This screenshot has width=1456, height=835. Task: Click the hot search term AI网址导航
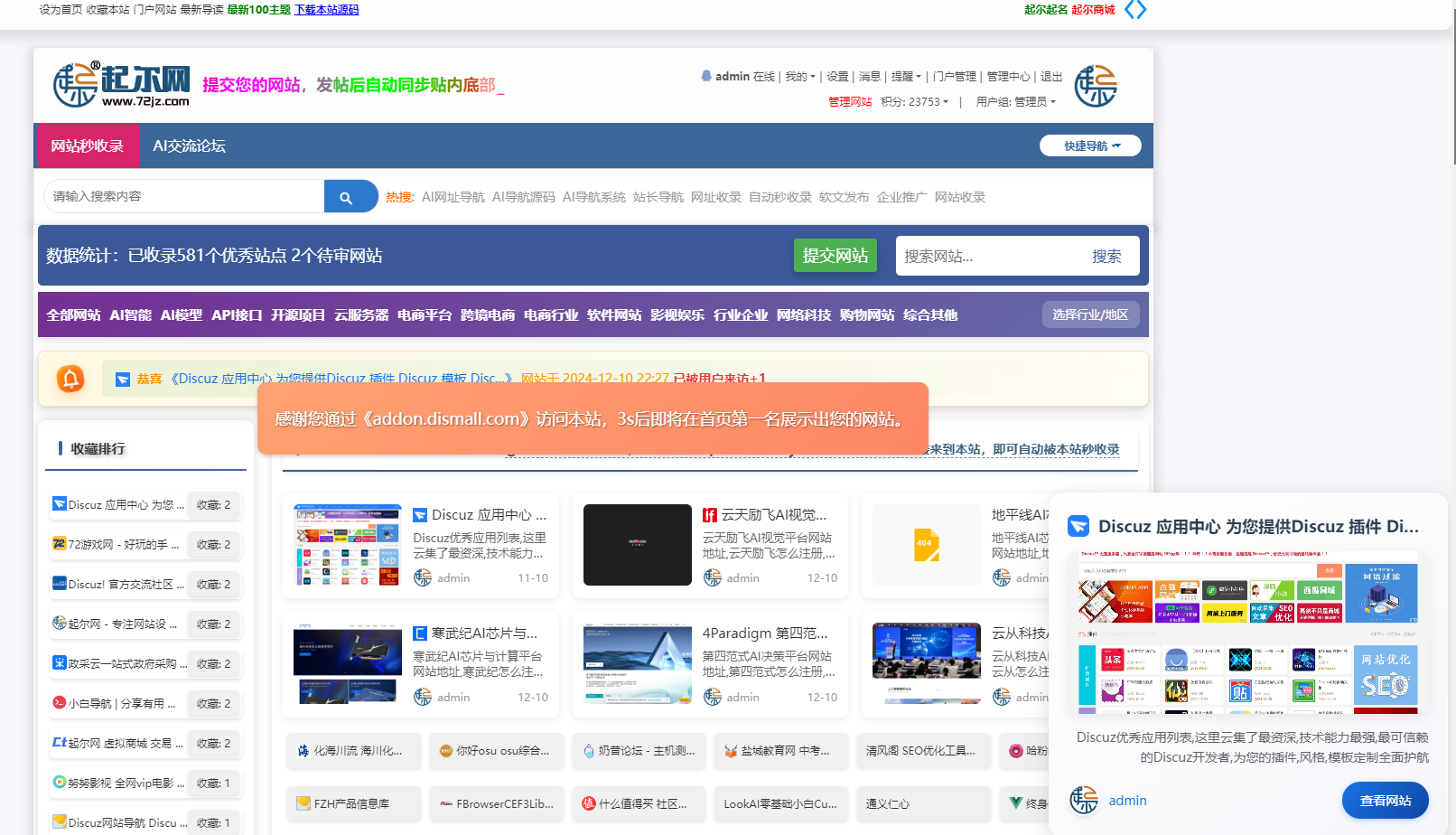453,197
